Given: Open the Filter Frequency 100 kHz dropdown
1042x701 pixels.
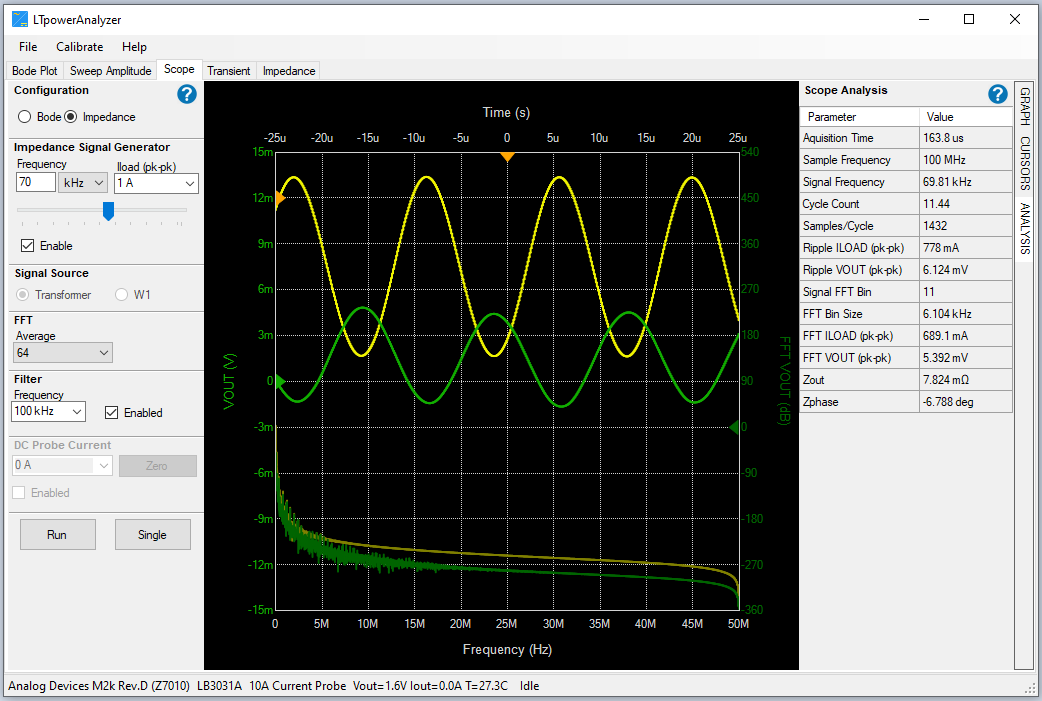Looking at the screenshot, I should point(50,412).
